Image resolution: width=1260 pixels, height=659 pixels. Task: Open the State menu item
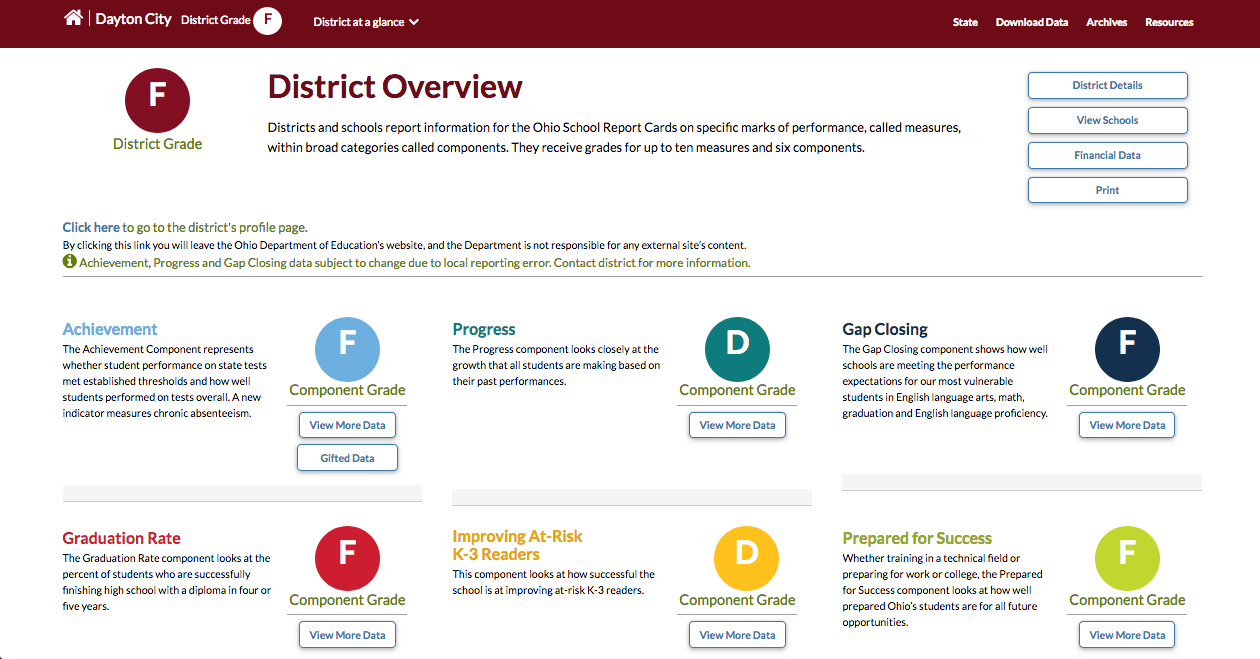click(965, 22)
